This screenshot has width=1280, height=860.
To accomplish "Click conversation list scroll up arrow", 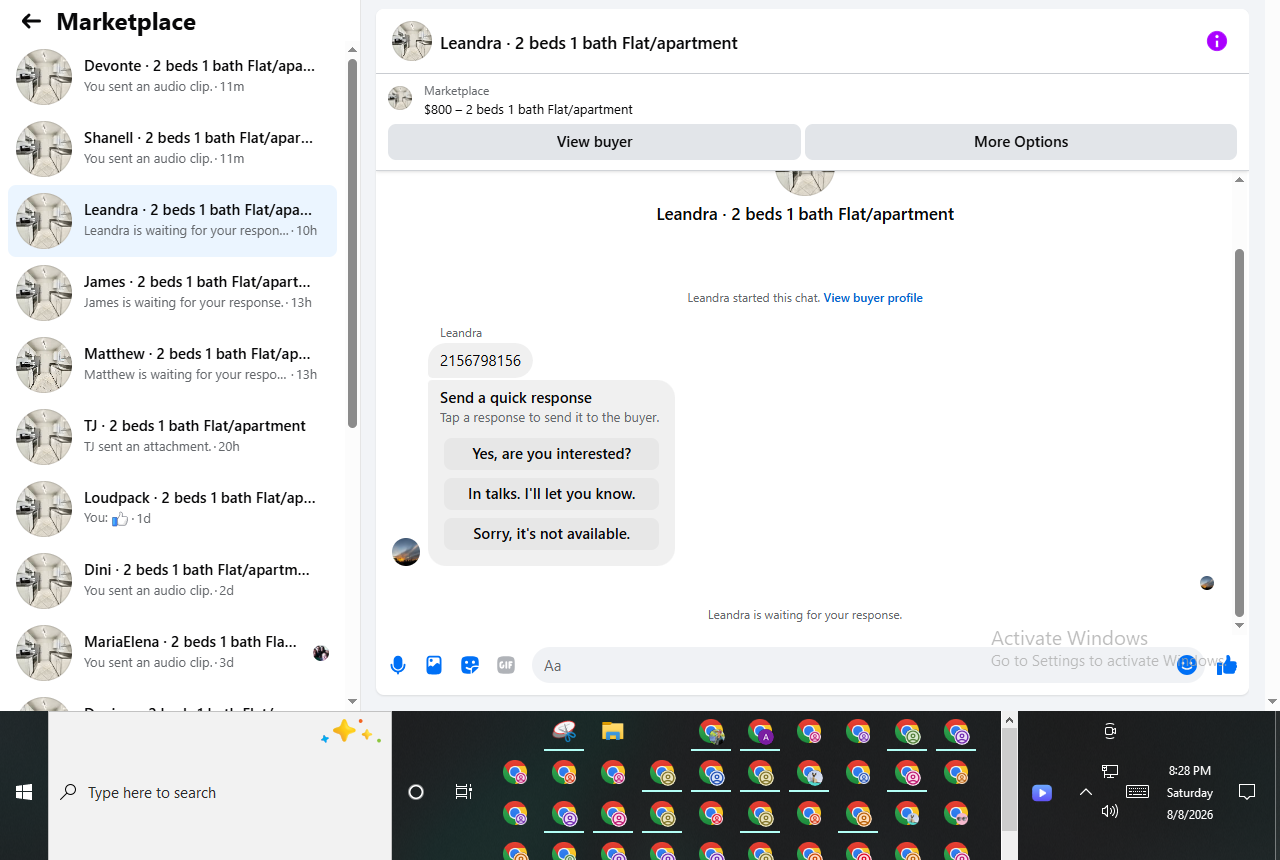I will pos(352,49).
